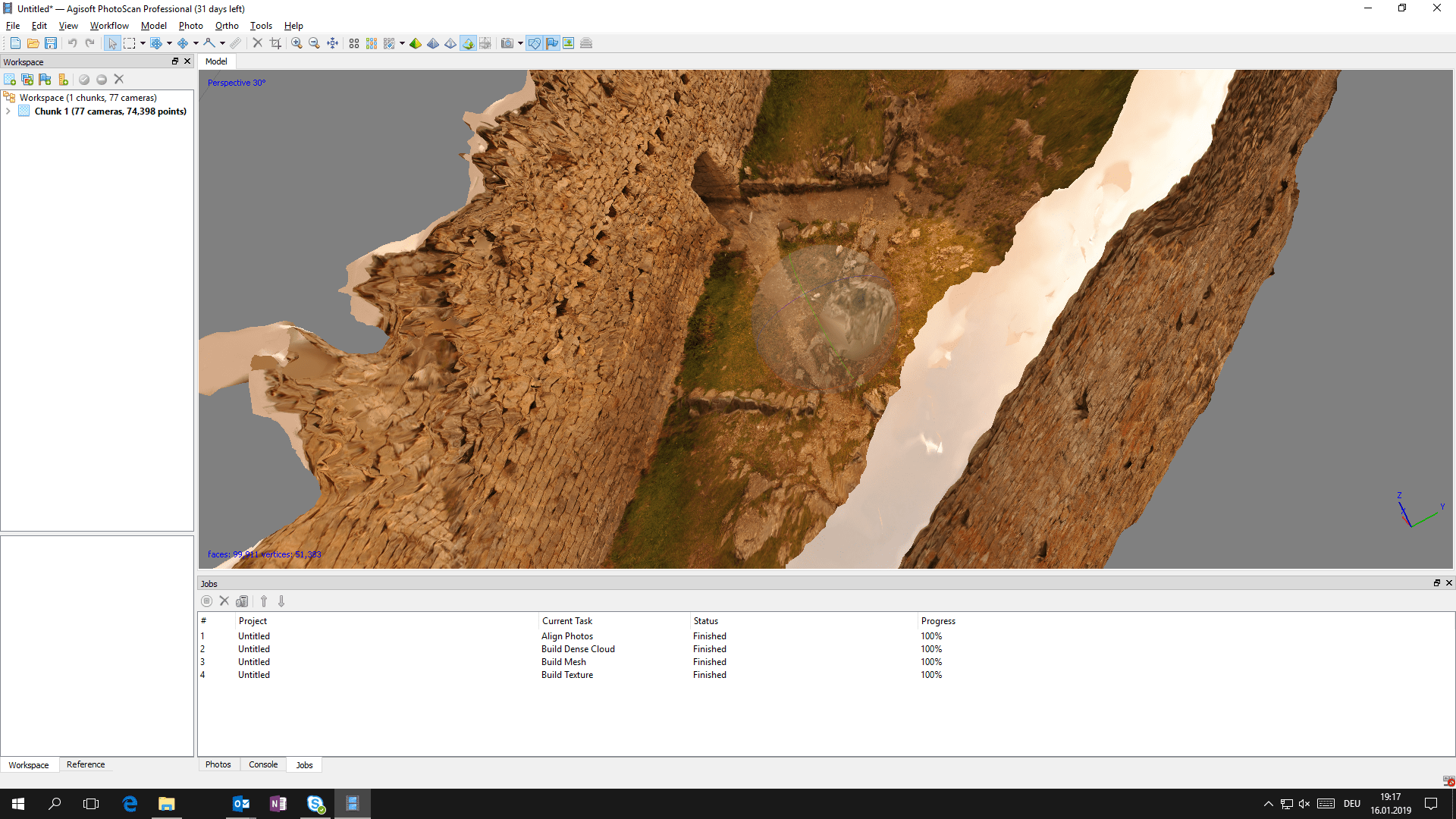Toggle the Show Markers flag button
Screen dimensions: 1456x819
[x=552, y=43]
